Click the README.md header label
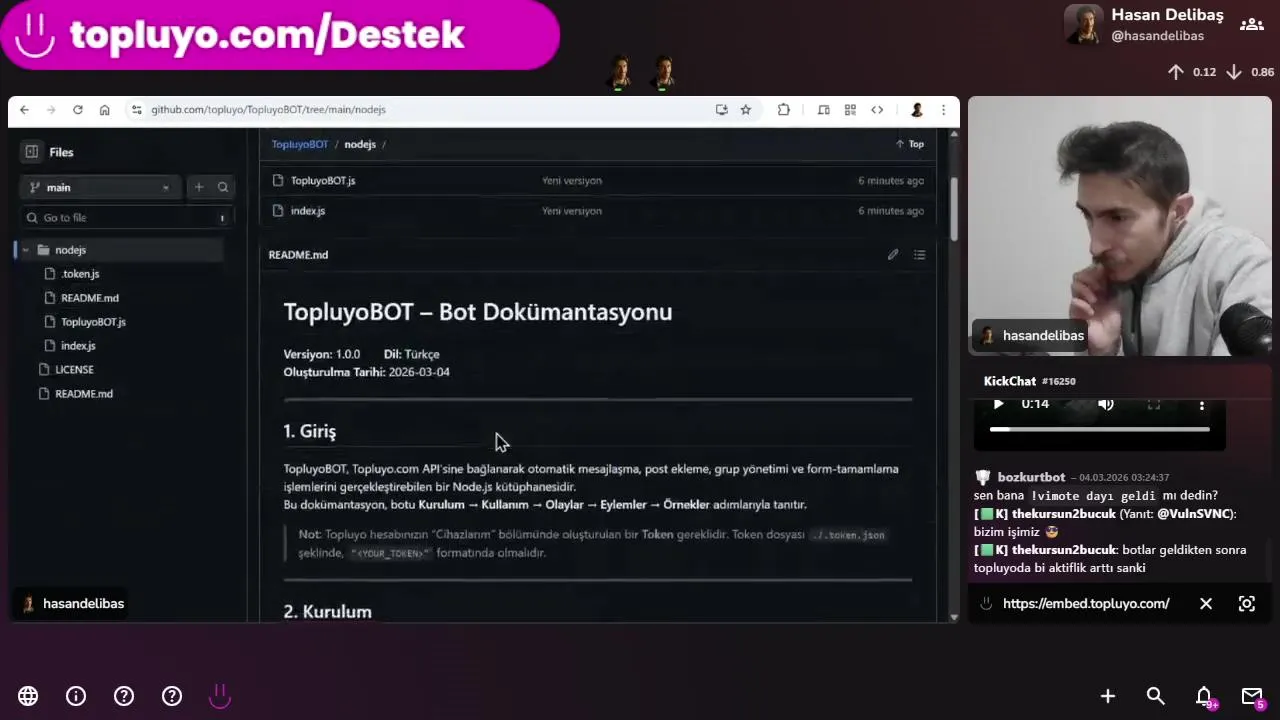This screenshot has width=1280, height=720. click(298, 255)
